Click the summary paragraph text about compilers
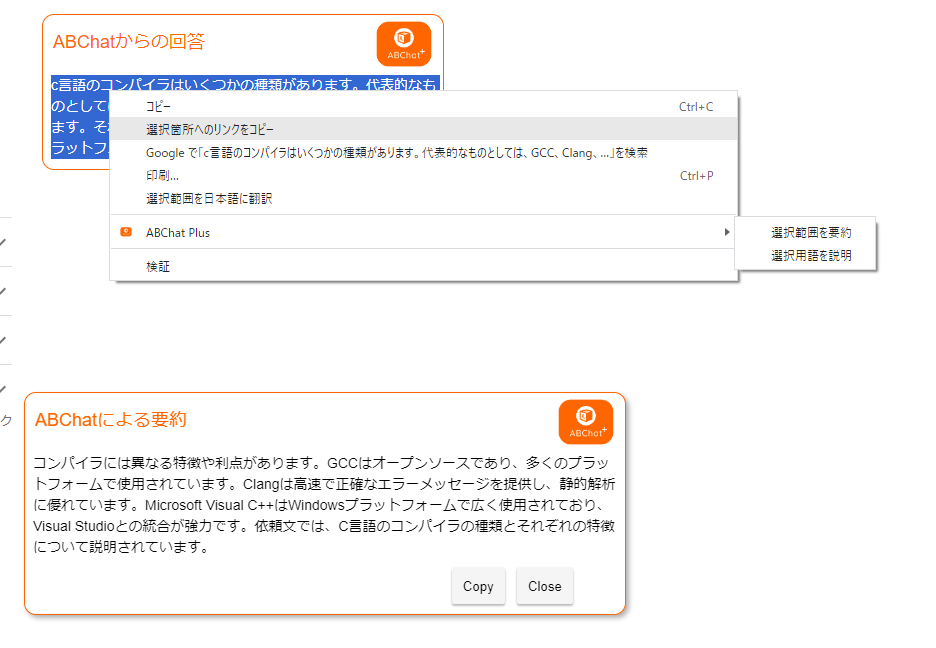This screenshot has height=648, width=936. pos(324,505)
